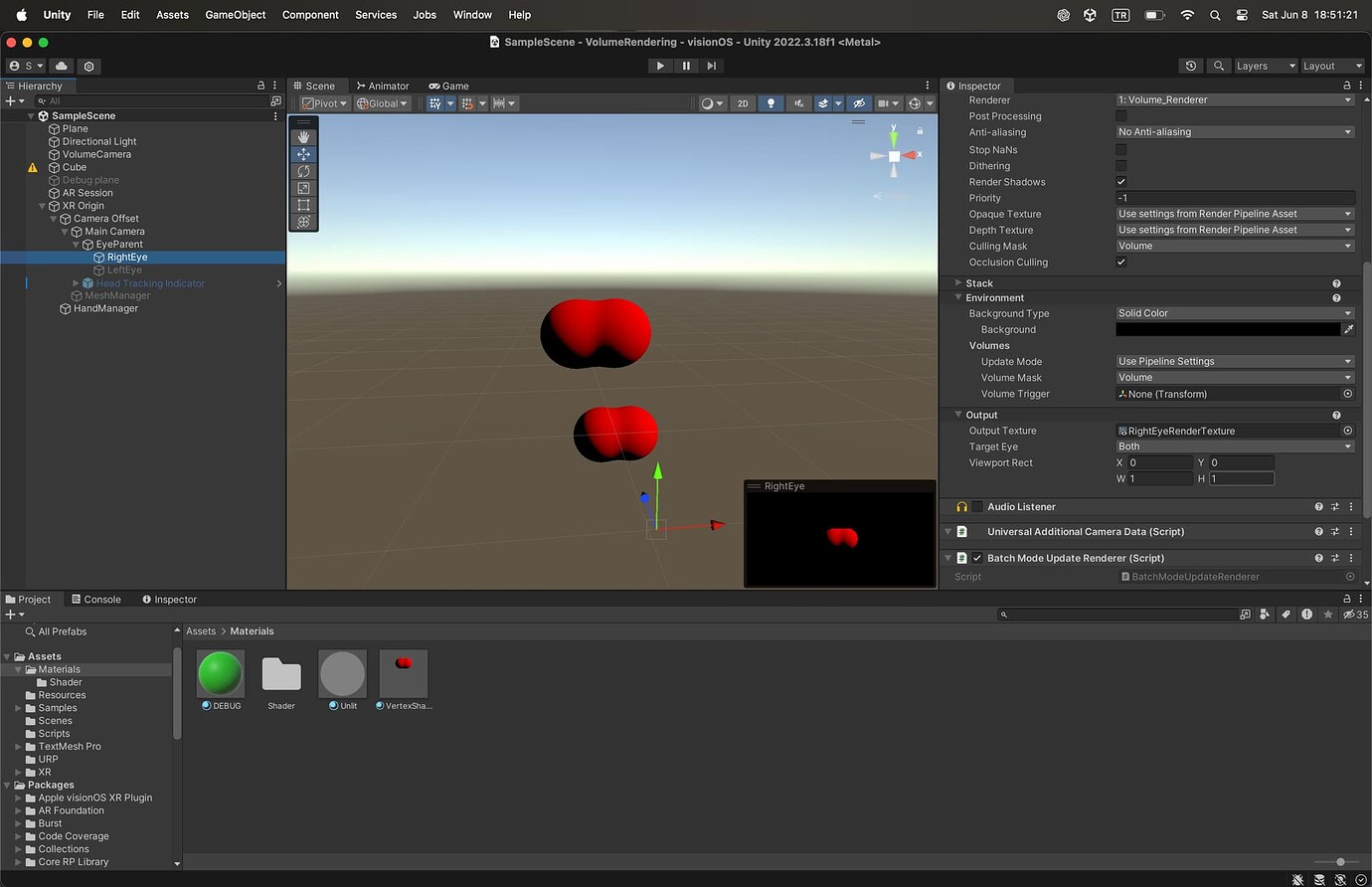Select the Move tool in Scene view
Viewport: 1372px width, 887px height.
coord(303,154)
